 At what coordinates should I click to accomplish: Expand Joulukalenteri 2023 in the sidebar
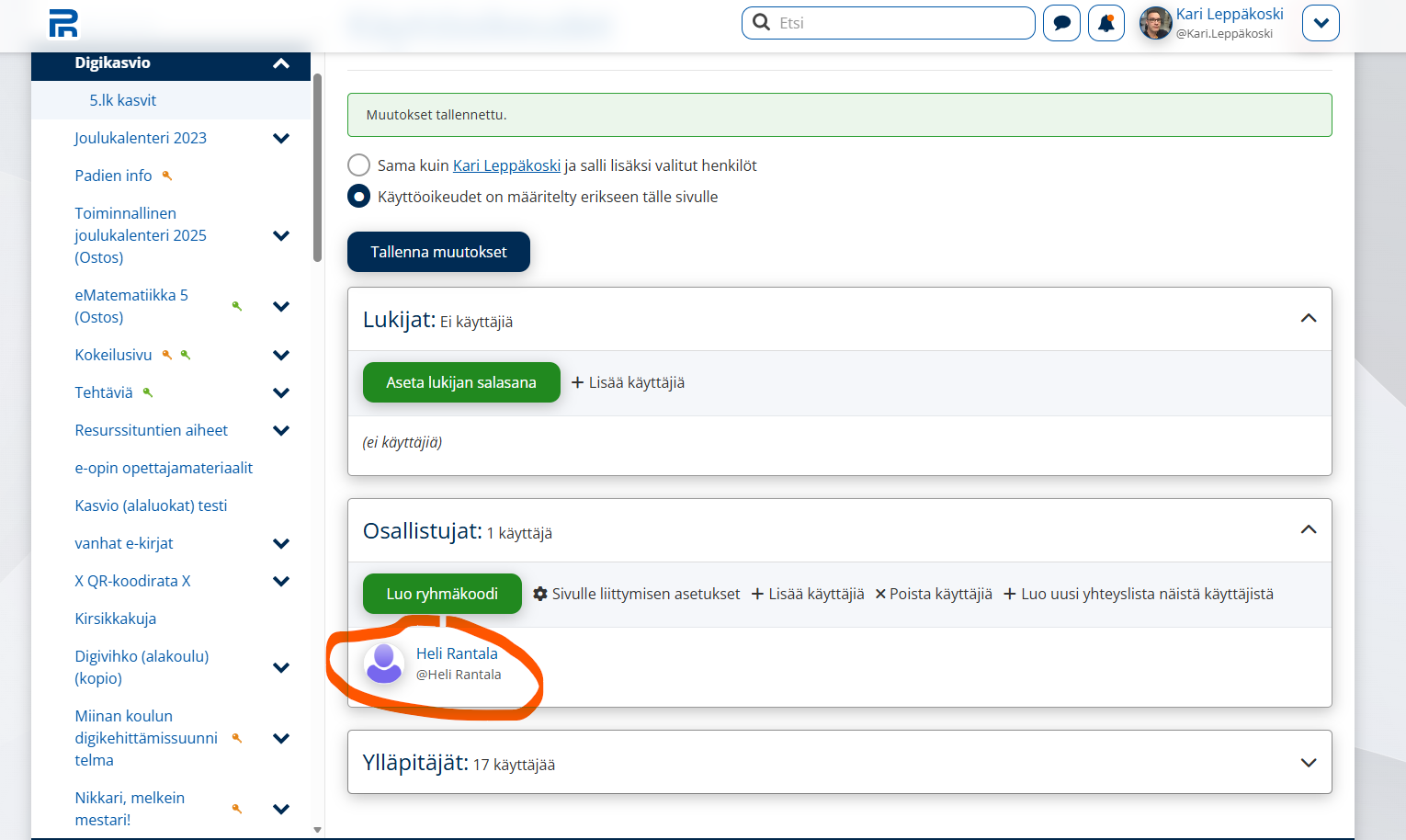pos(281,138)
